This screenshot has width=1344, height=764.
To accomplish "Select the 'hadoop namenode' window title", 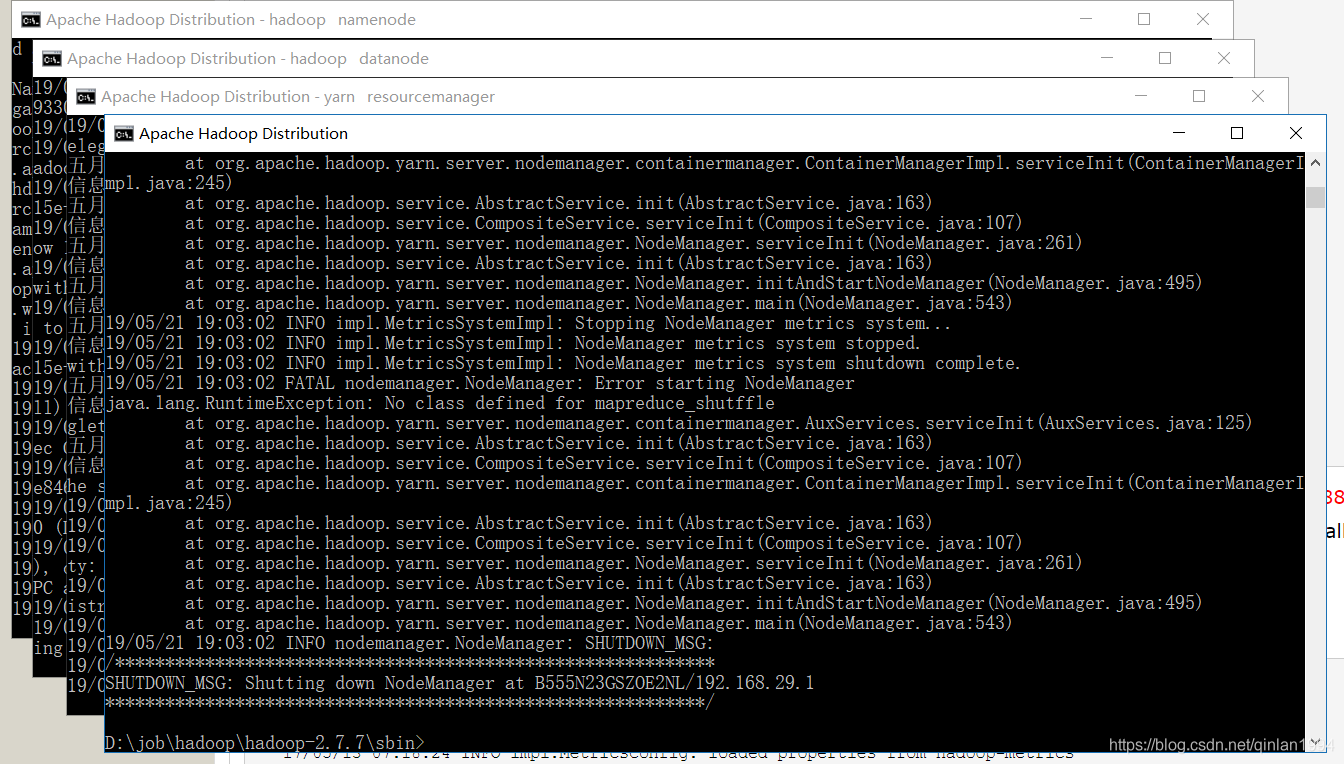I will 231,20.
